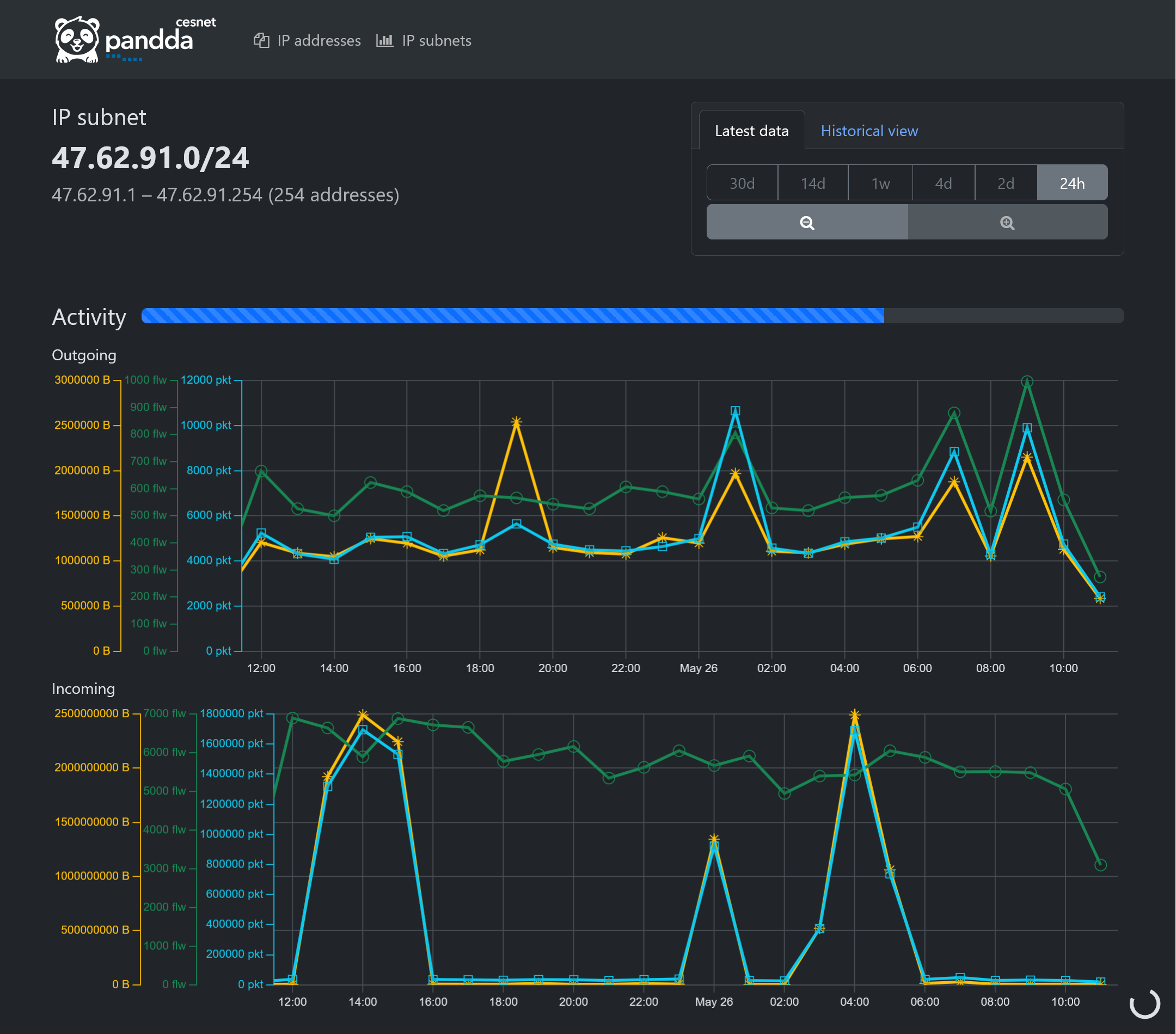The image size is (1176, 1034).
Task: Select the 30d time range
Action: pyautogui.click(x=742, y=183)
